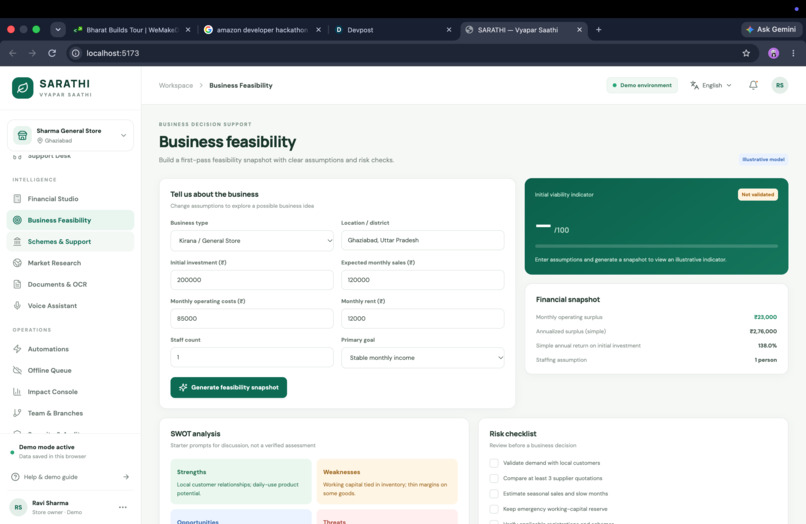This screenshot has height=524, width=806.
Task: Click the Monthly operating surplus value ₹23,000
Action: pos(765,317)
